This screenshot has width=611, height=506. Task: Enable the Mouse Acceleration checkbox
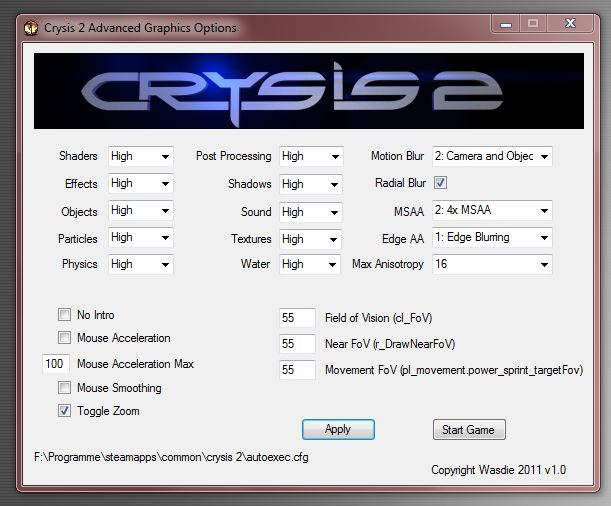[64, 337]
